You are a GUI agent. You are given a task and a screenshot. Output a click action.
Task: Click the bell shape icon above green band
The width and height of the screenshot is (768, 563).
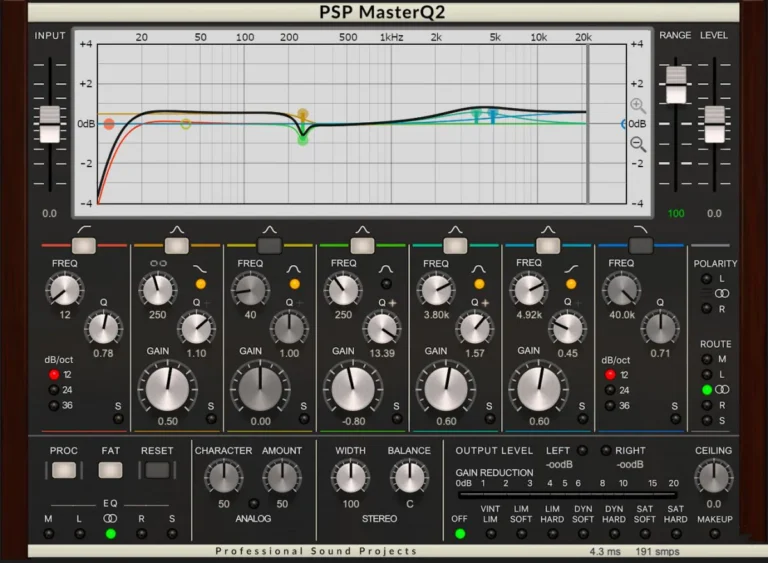[x=362, y=229]
